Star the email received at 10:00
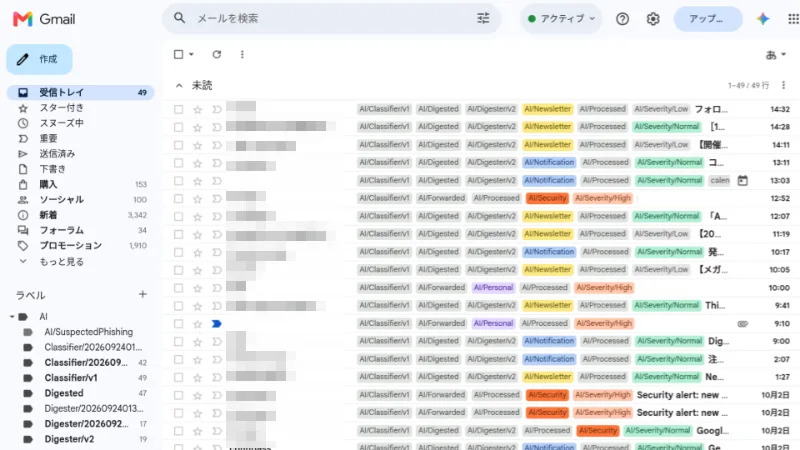The width and height of the screenshot is (800, 450). (197, 288)
